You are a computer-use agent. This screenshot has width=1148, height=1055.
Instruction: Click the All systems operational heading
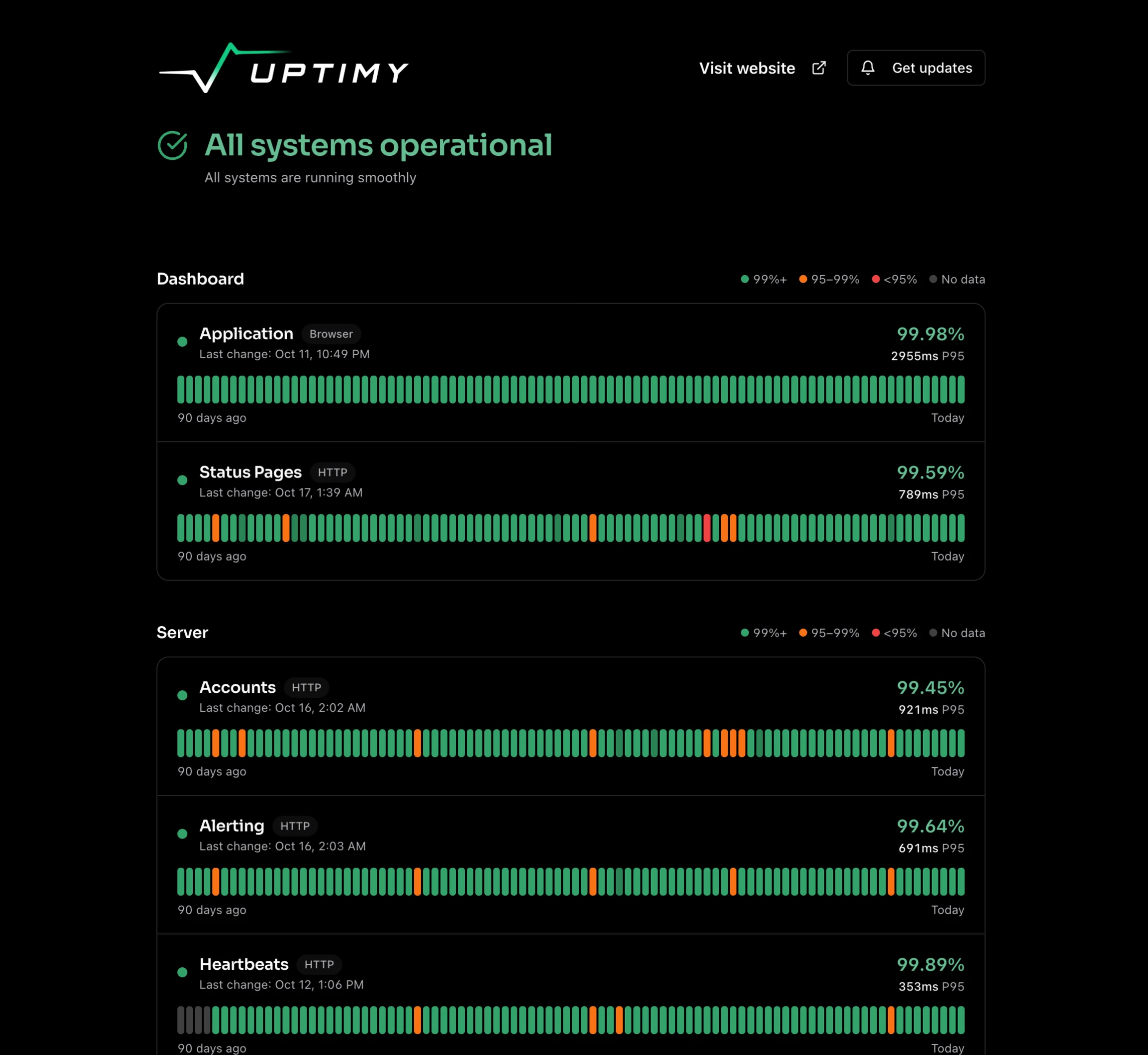(x=378, y=145)
